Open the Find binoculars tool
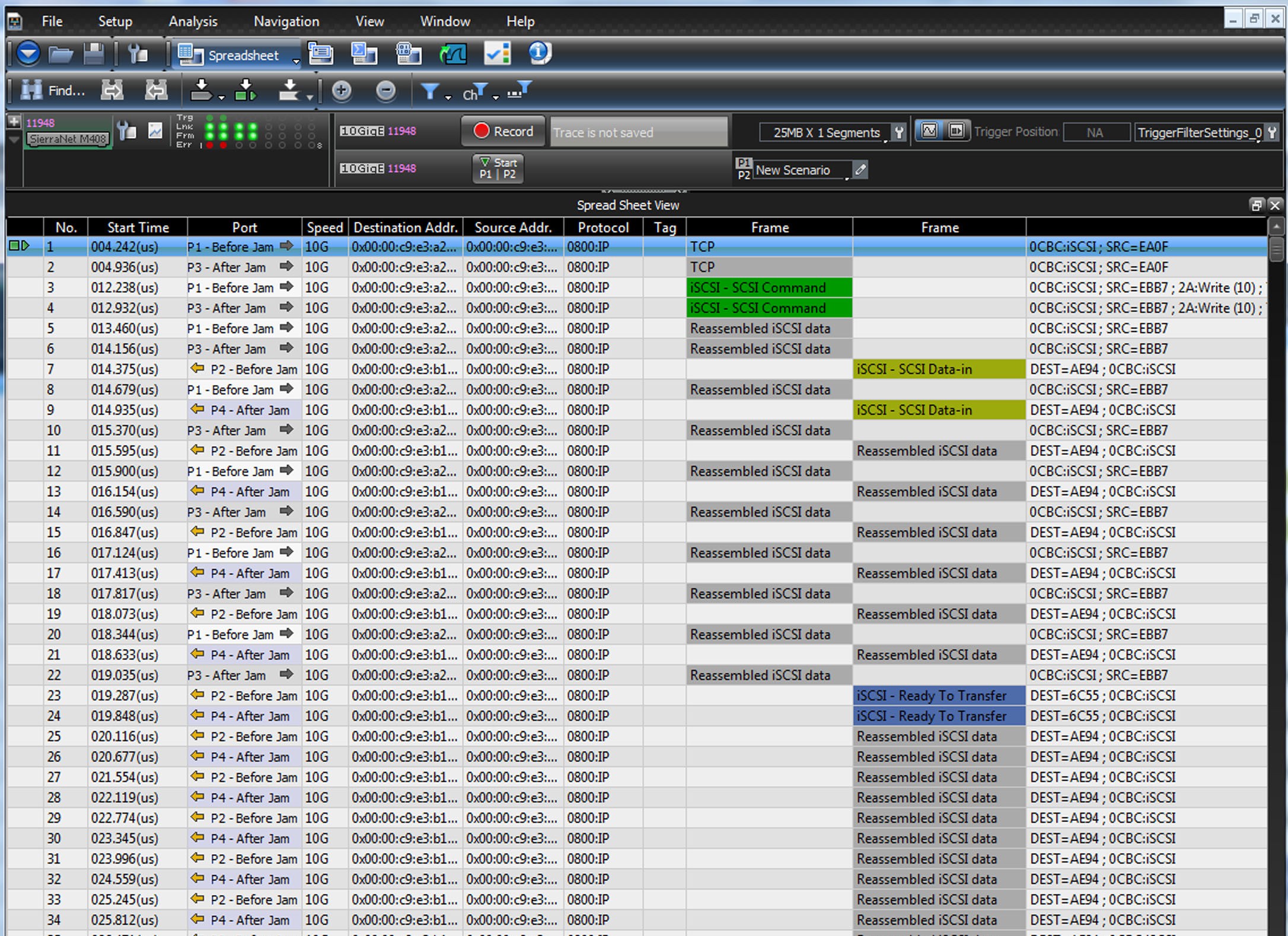 53,91
